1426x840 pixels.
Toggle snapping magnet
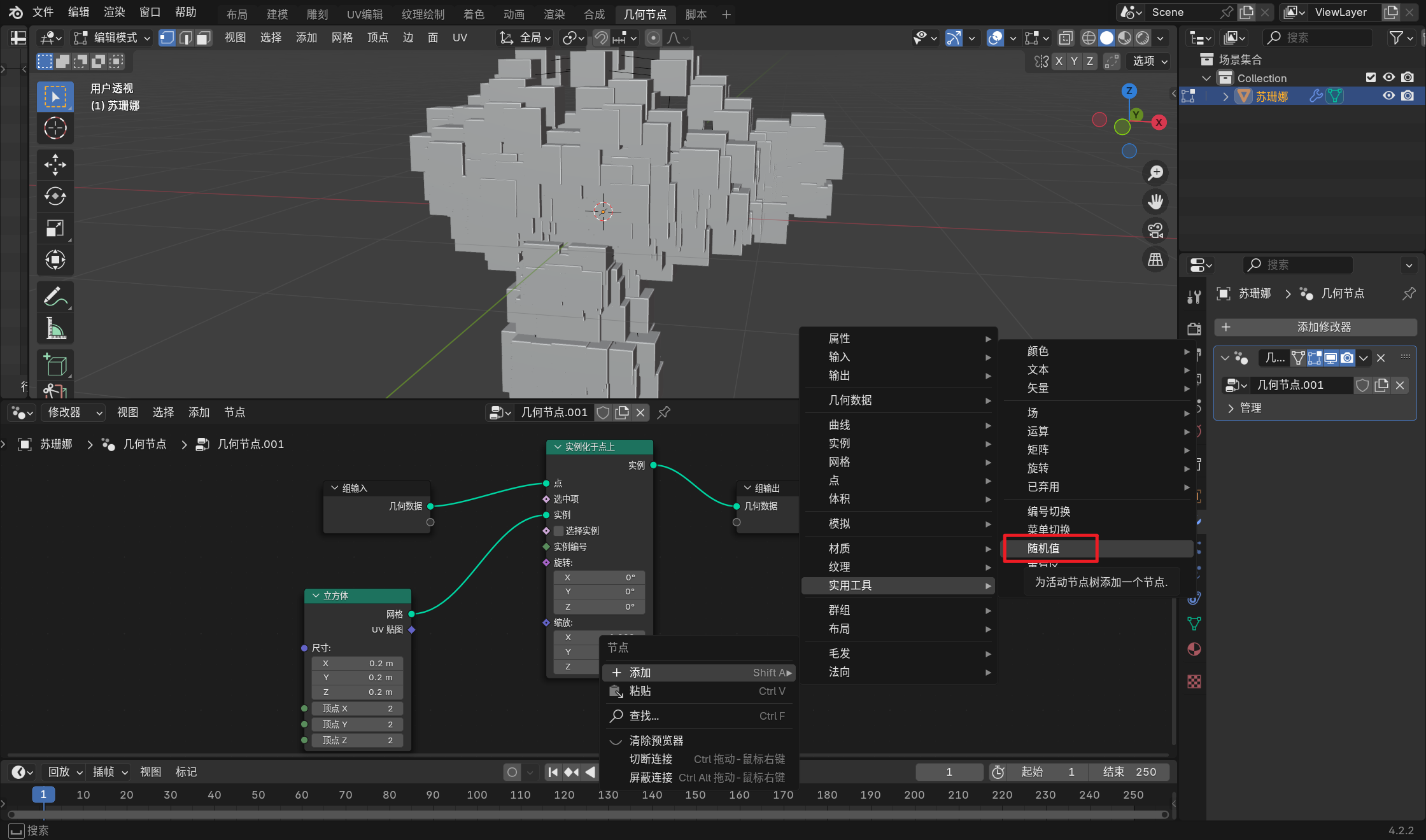600,38
